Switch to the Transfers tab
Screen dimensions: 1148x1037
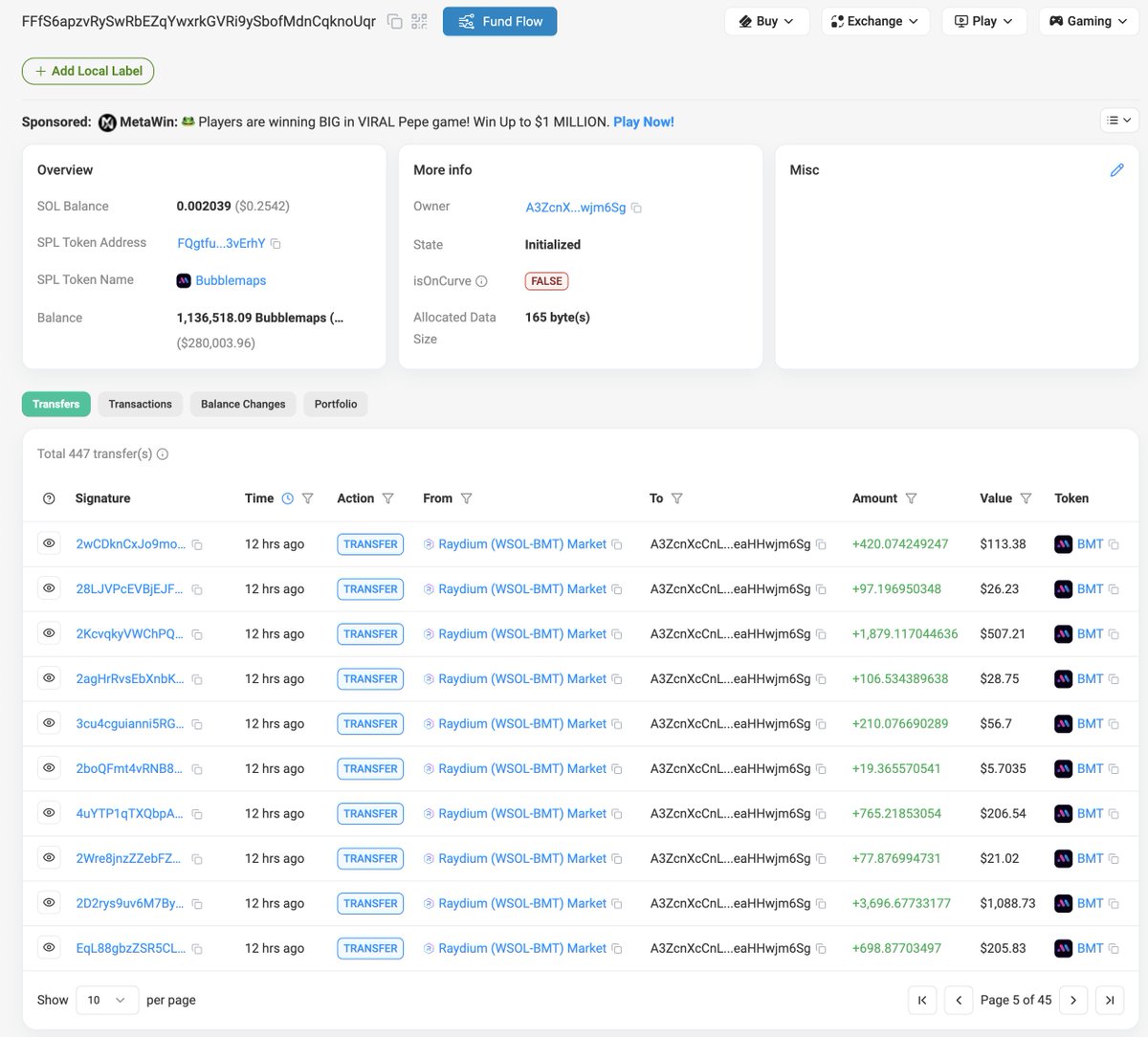56,404
